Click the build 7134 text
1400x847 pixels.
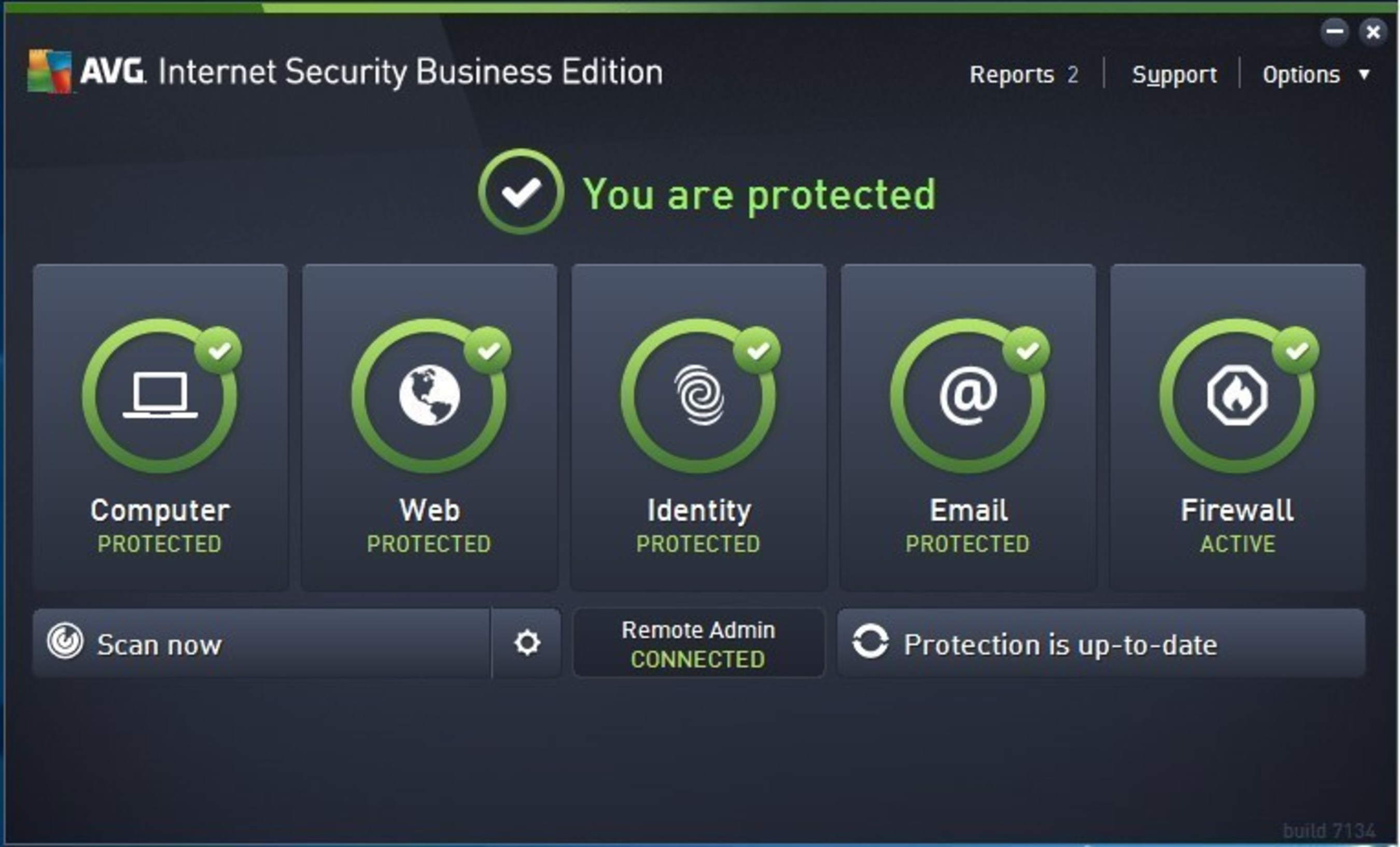[1329, 831]
